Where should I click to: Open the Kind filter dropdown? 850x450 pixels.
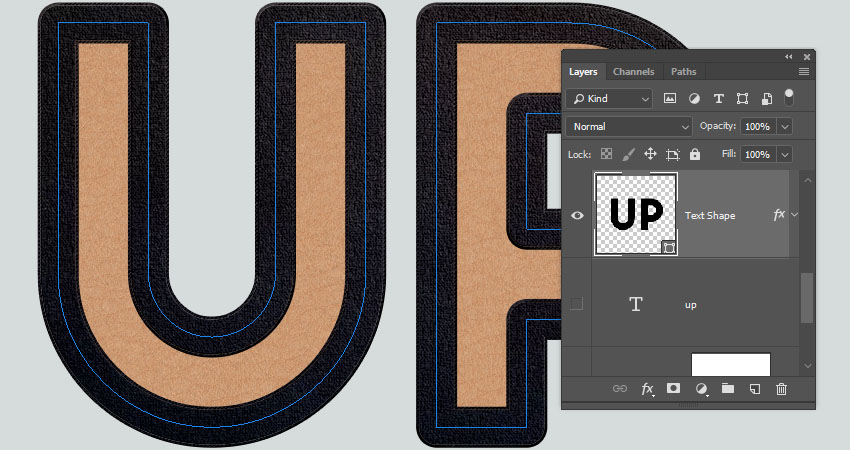(x=609, y=99)
